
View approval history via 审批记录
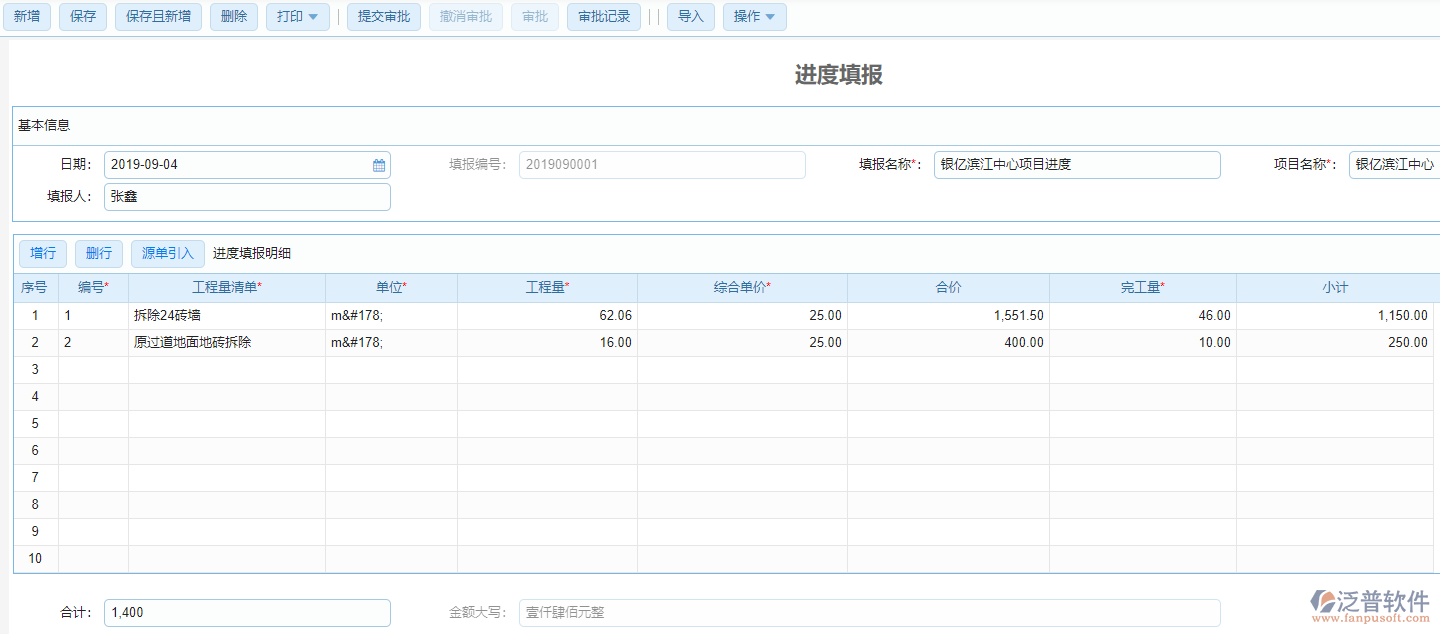click(603, 16)
